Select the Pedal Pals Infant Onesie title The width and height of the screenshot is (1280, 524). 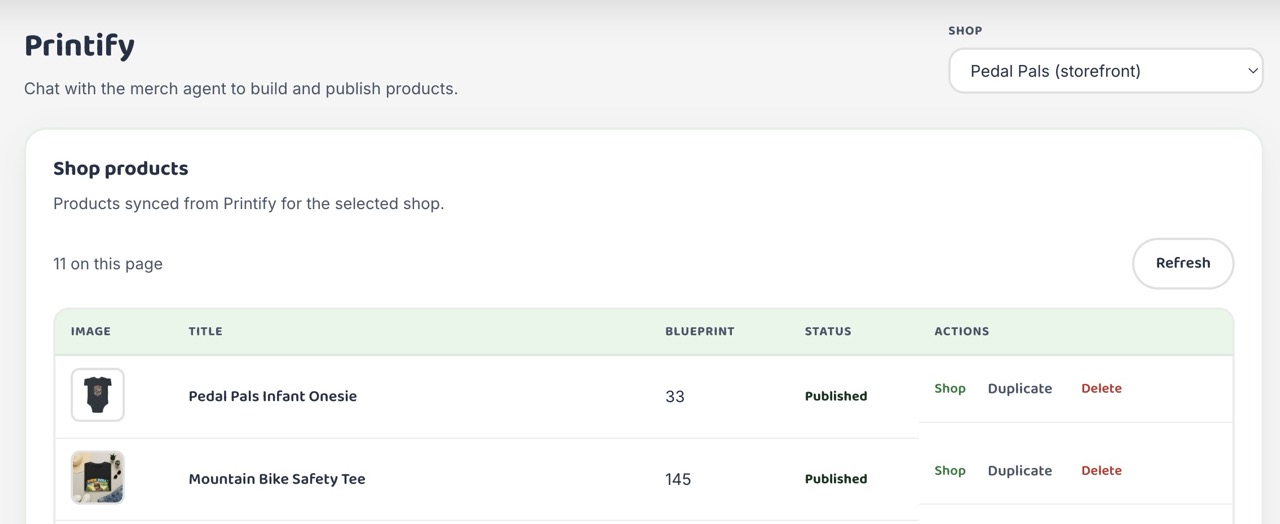(x=273, y=396)
